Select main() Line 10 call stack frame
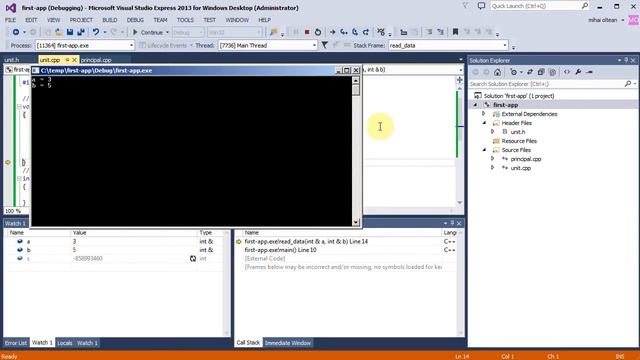This screenshot has width=640, height=360. coord(280,250)
